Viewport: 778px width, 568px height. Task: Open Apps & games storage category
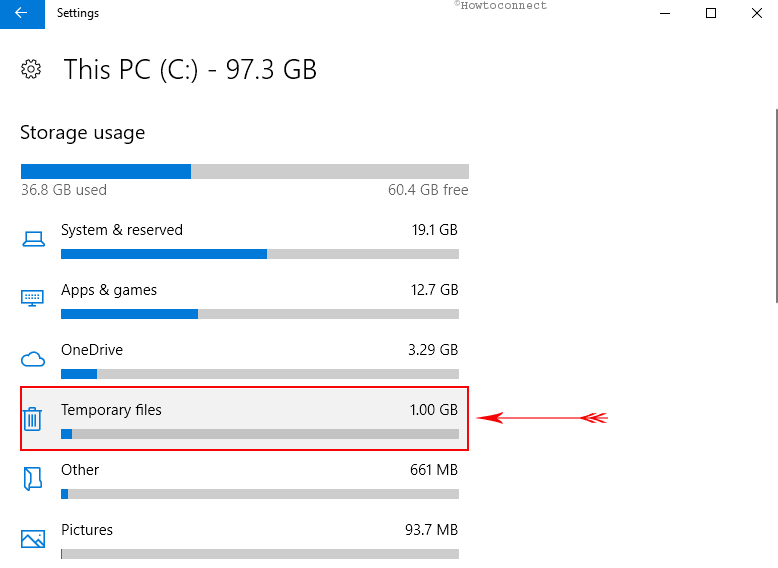(x=245, y=300)
